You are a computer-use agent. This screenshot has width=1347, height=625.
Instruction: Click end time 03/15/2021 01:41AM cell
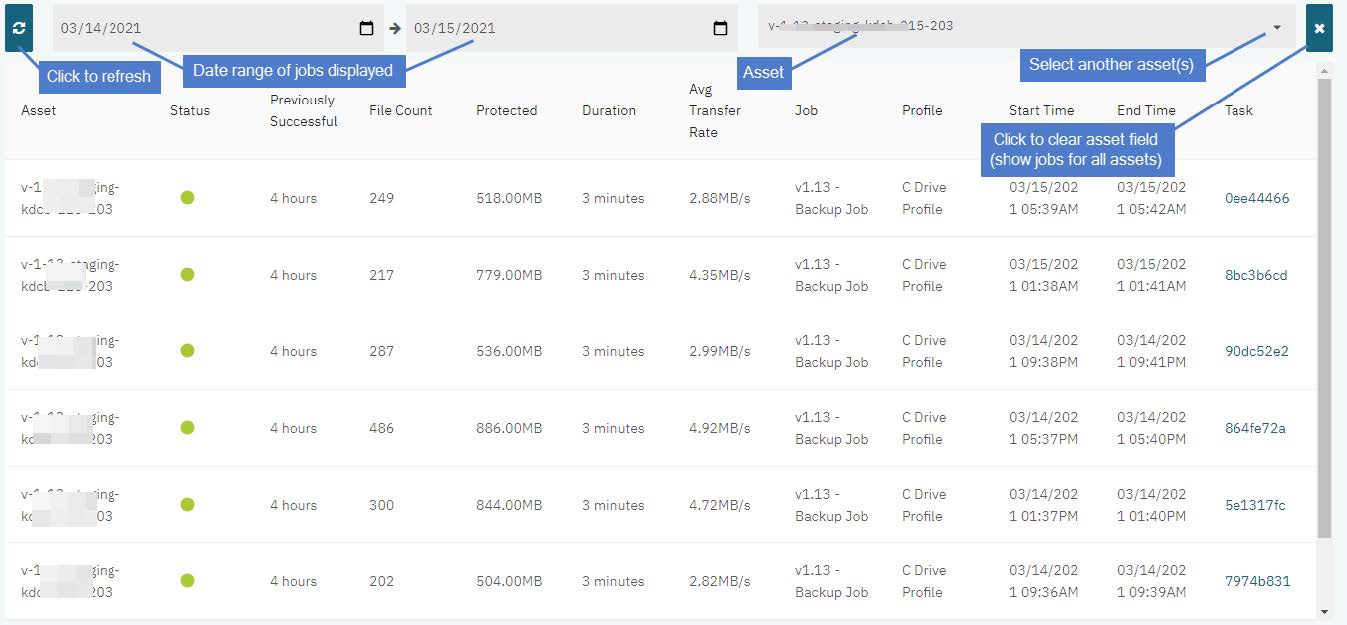pos(1152,275)
